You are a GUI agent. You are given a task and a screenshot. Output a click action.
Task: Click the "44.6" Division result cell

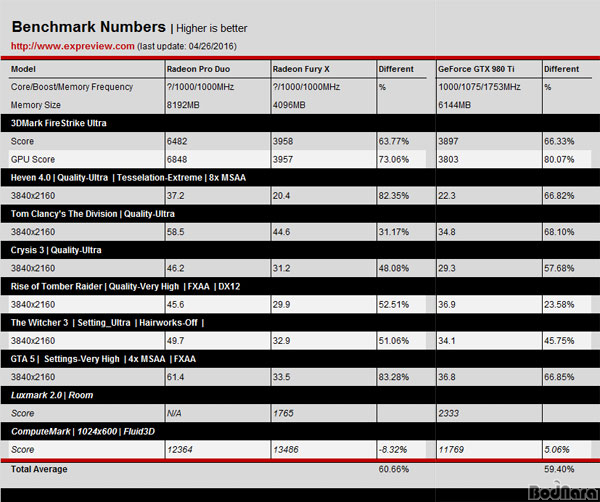(281, 232)
